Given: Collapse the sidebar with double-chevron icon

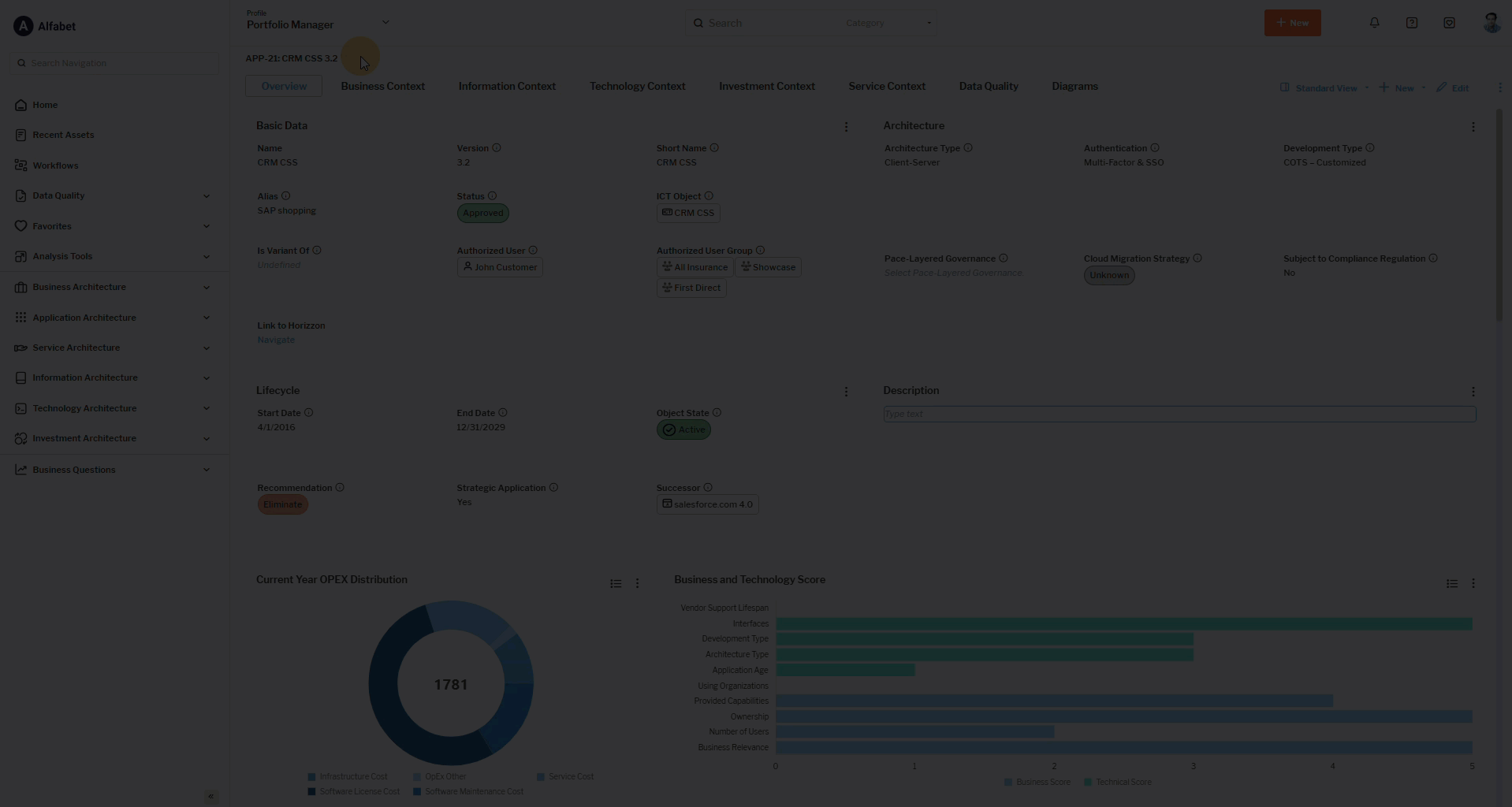Looking at the screenshot, I should coord(210,796).
